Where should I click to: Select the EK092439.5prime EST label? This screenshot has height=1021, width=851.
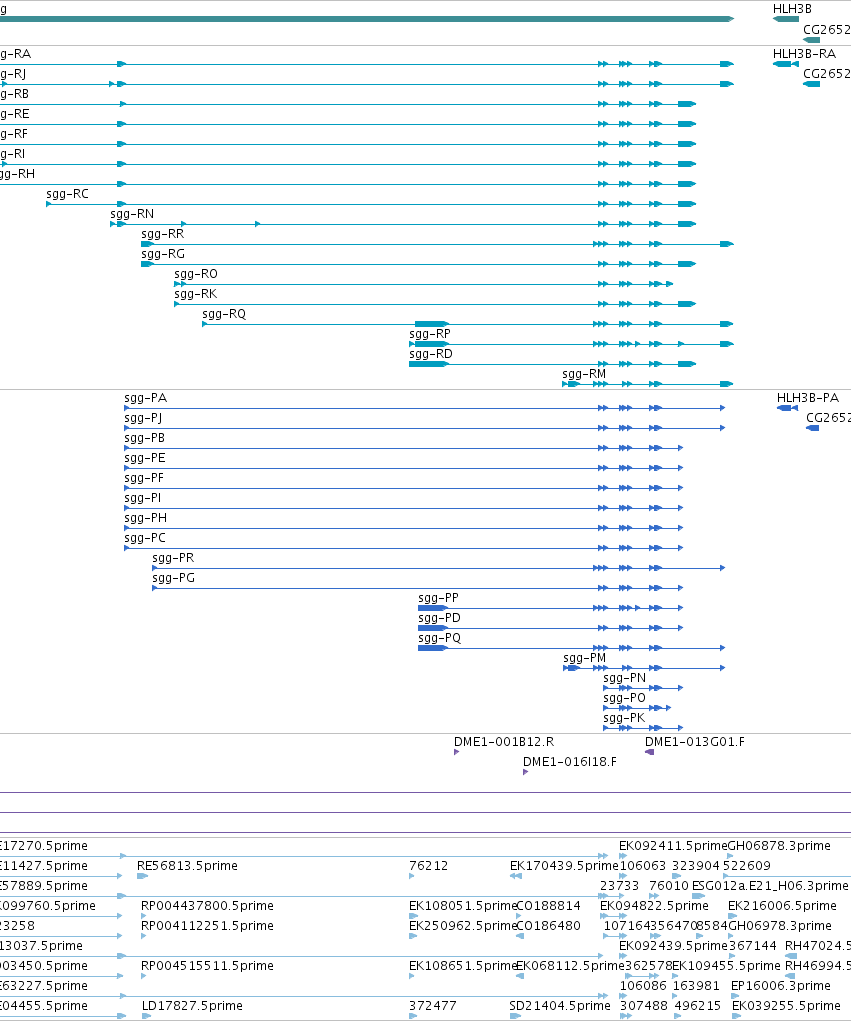[673, 945]
